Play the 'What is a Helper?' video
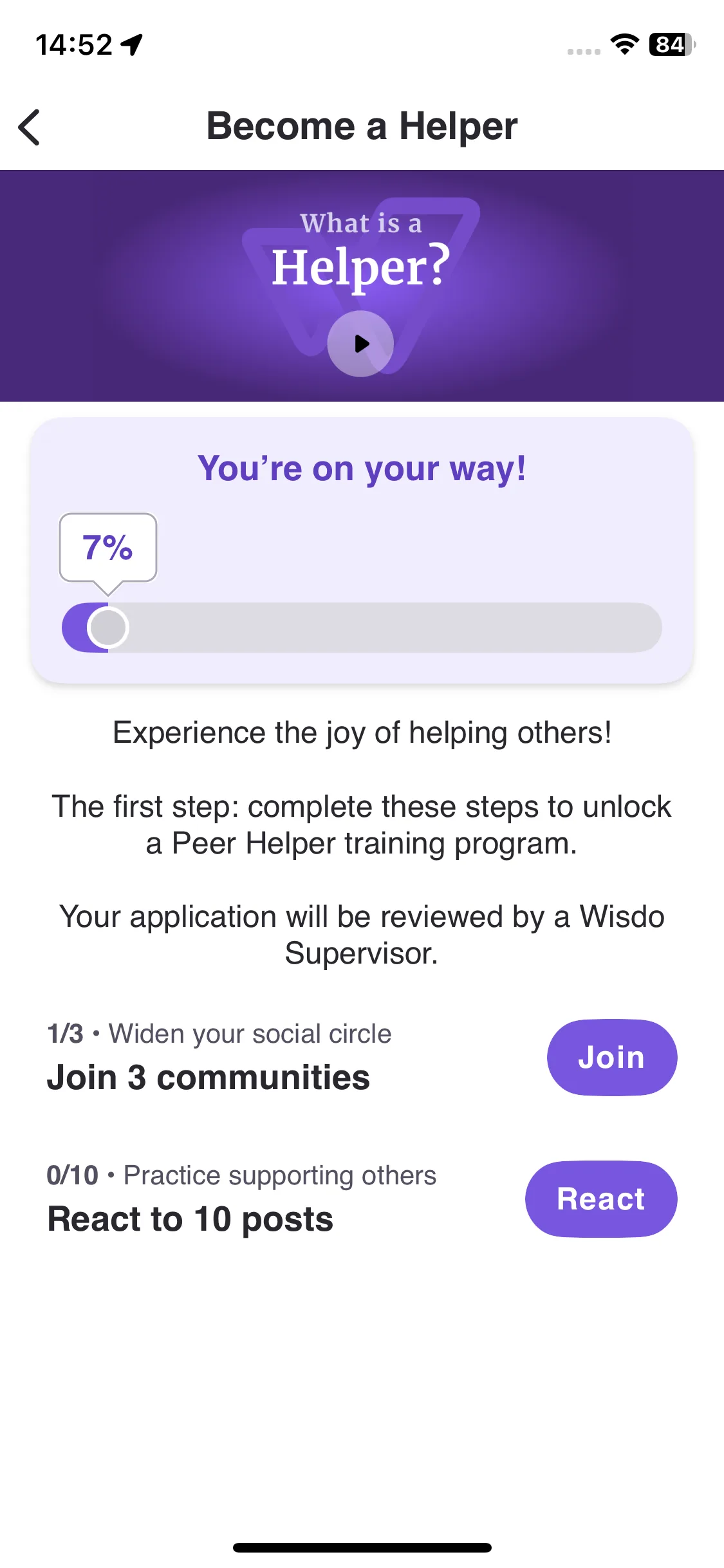Viewport: 724px width, 1568px height. (x=360, y=344)
